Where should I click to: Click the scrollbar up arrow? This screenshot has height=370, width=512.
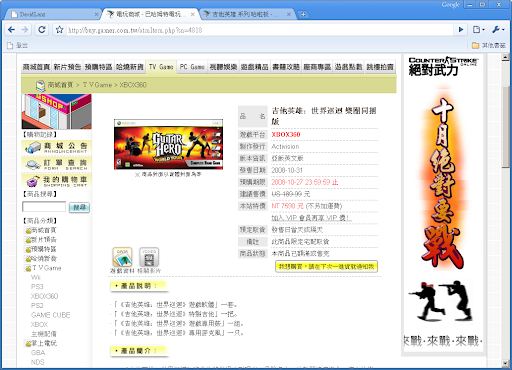(506, 58)
